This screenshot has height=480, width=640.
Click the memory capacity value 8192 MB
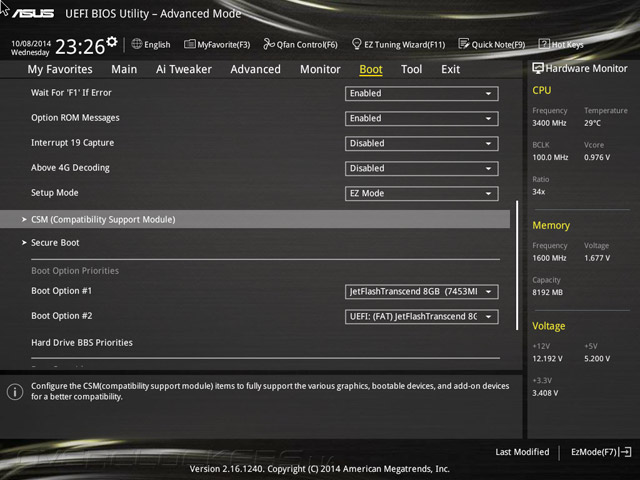[547, 292]
